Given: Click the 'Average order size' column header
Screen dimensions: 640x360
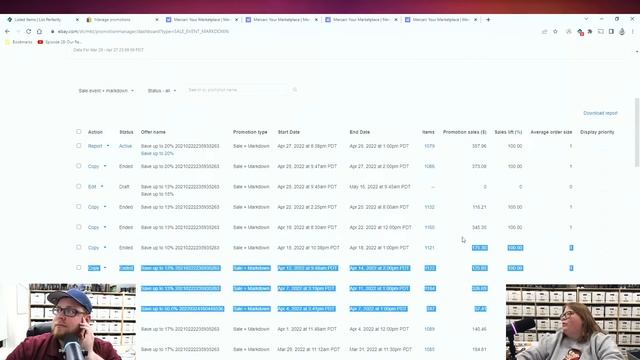Looking at the screenshot, I should [x=551, y=132].
